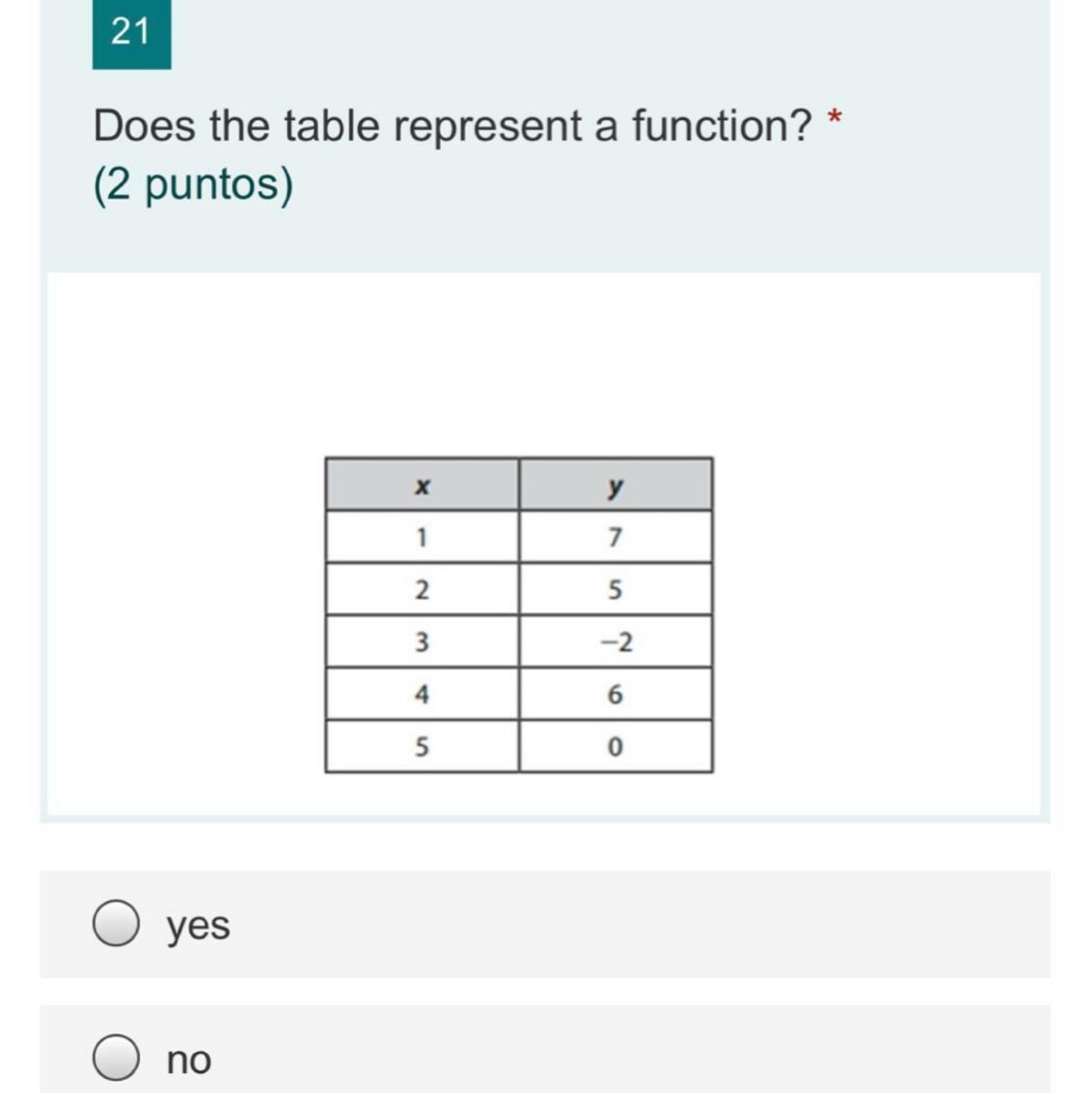1092x1093 pixels.
Task: Click the red required asterisk
Action: click(x=833, y=119)
